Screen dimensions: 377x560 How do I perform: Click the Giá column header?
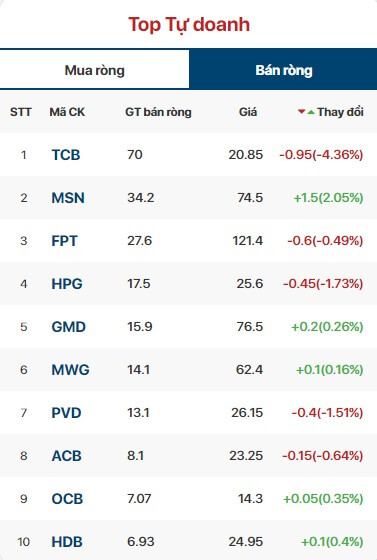(248, 112)
